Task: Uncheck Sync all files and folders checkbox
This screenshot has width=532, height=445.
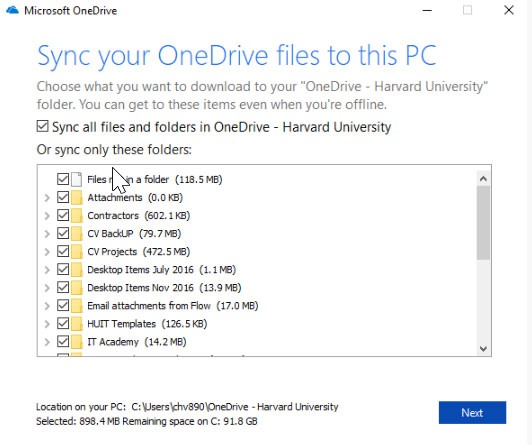Action: tap(42, 127)
